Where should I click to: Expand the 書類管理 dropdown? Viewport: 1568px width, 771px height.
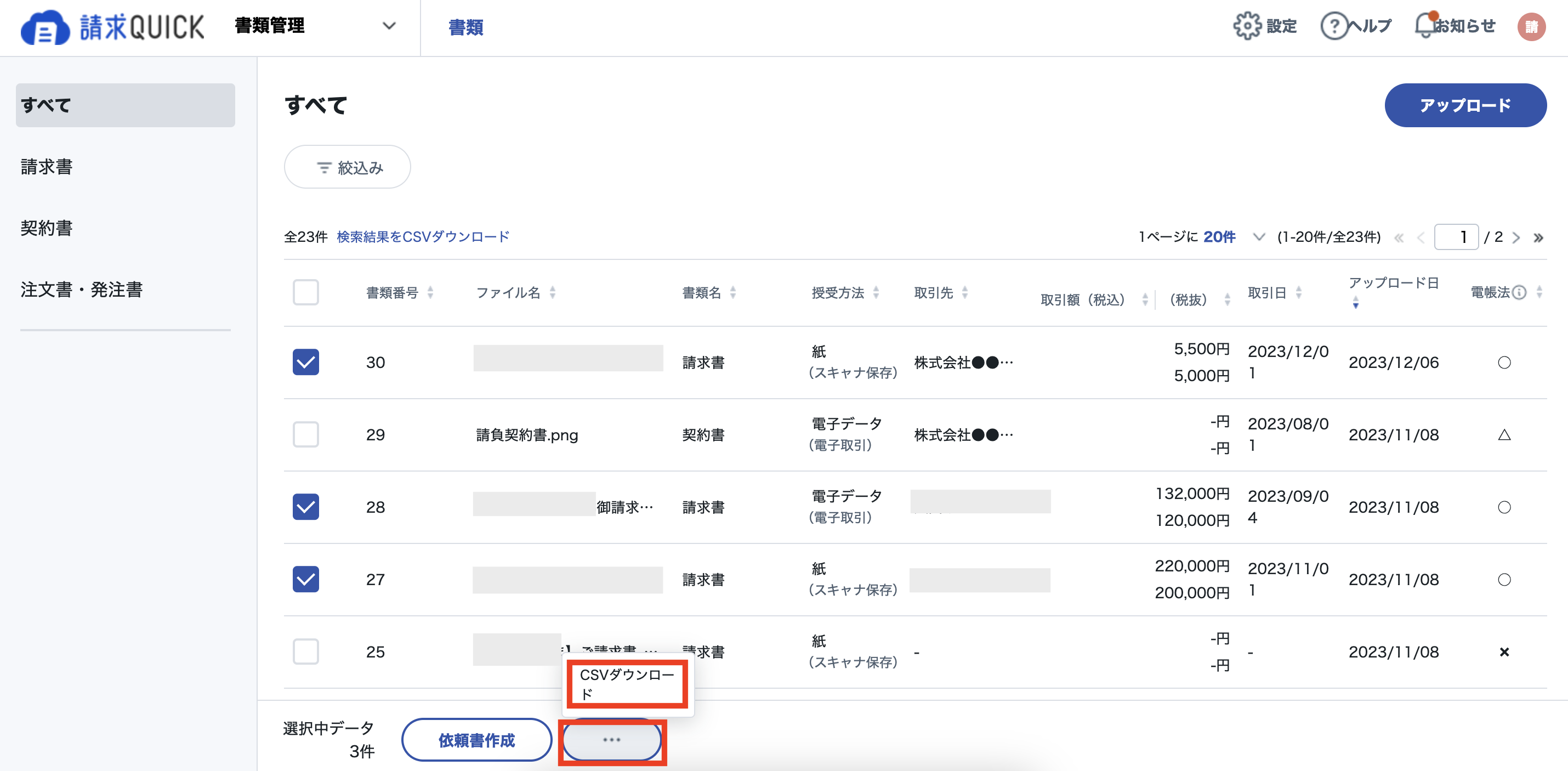pos(316,26)
